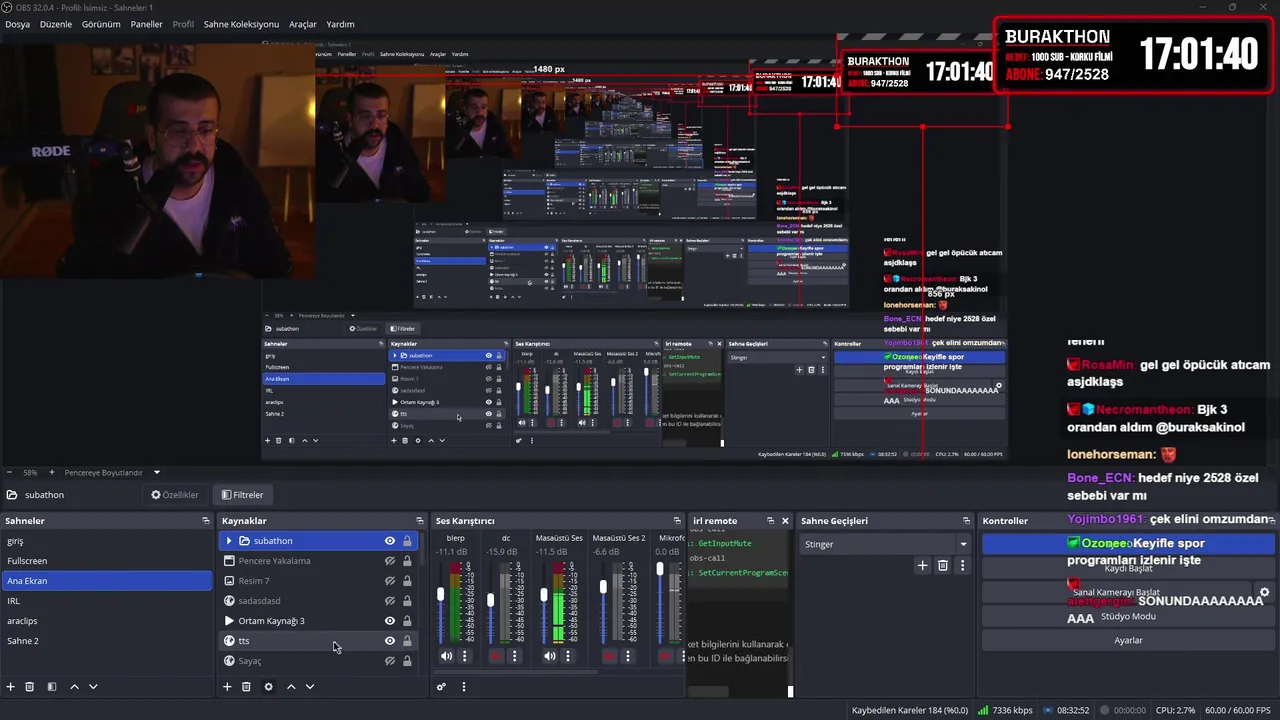Open the Sahne Koleksiyonu menu
Screen dimensions: 1280x720
click(241, 24)
